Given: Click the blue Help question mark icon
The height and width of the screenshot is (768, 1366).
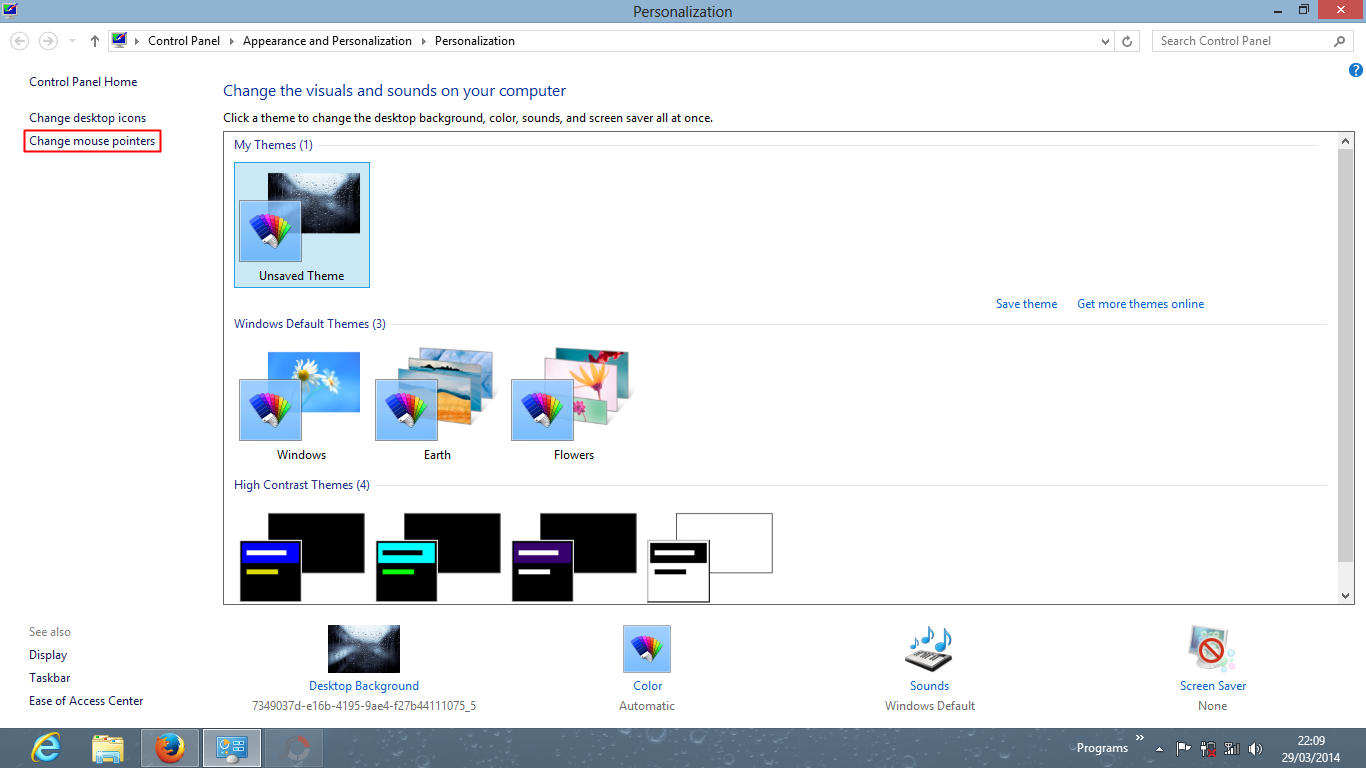Looking at the screenshot, I should pyautogui.click(x=1356, y=70).
